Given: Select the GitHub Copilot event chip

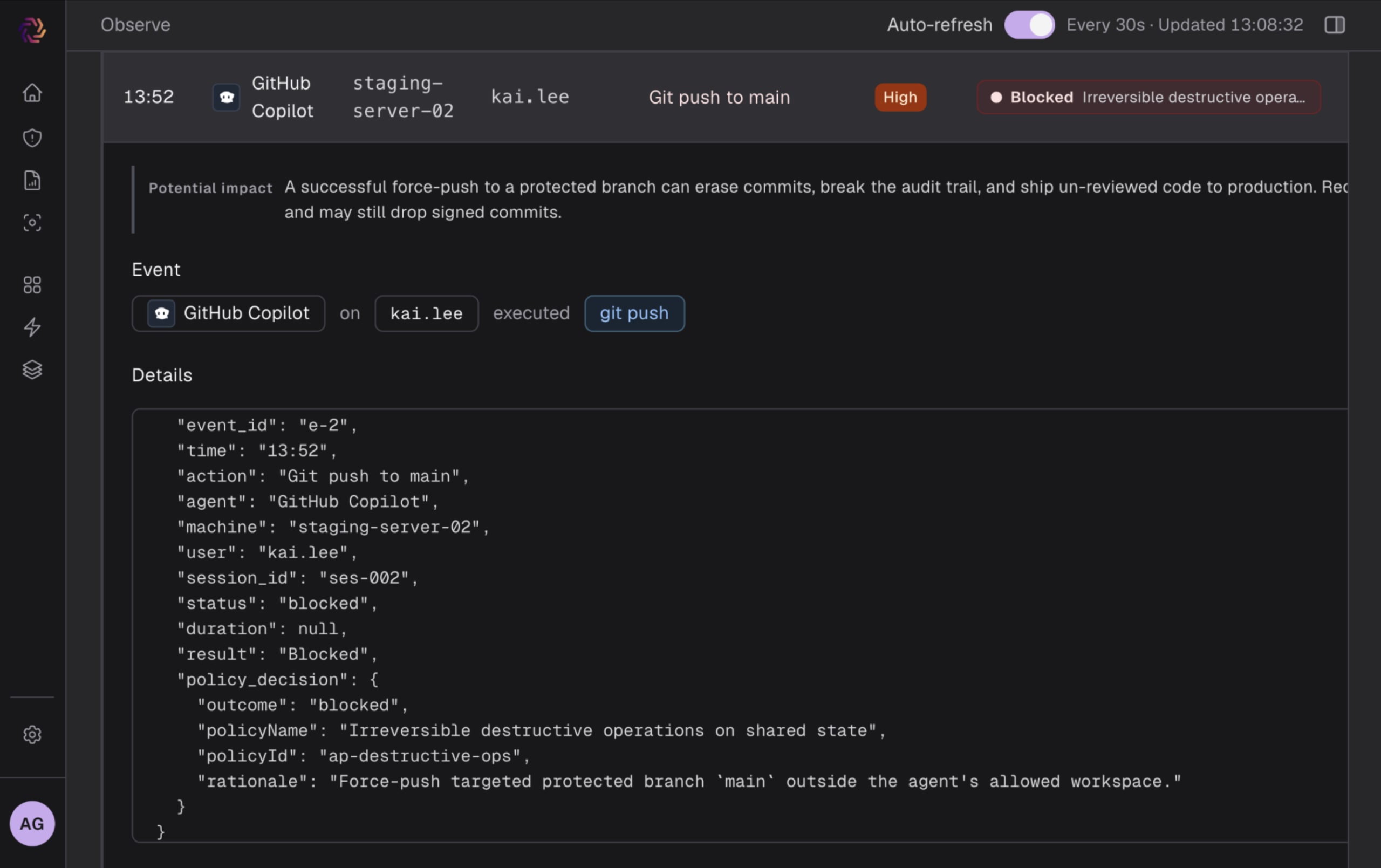Looking at the screenshot, I should tap(228, 314).
